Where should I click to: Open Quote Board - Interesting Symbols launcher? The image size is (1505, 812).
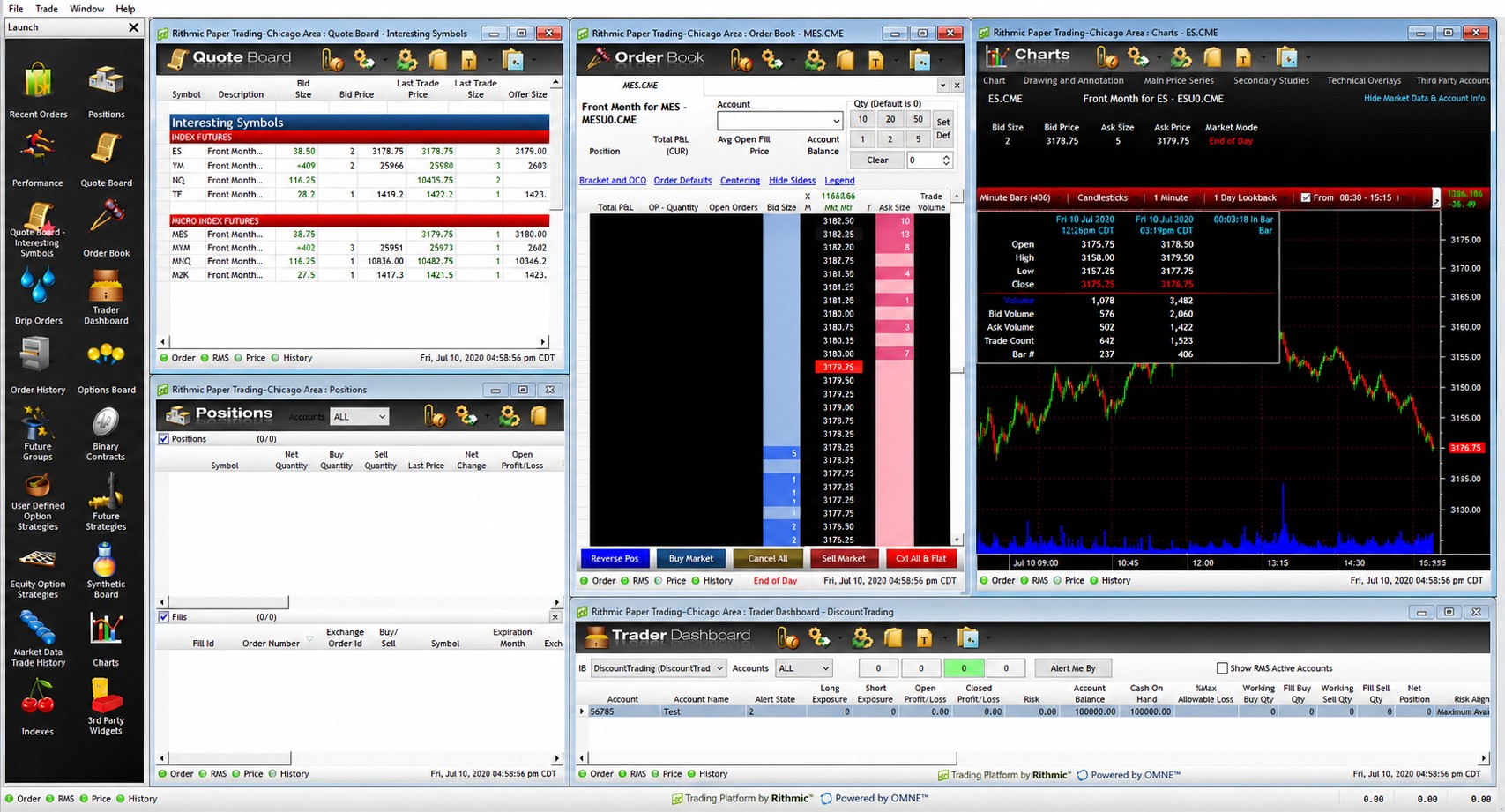pyautogui.click(x=38, y=228)
